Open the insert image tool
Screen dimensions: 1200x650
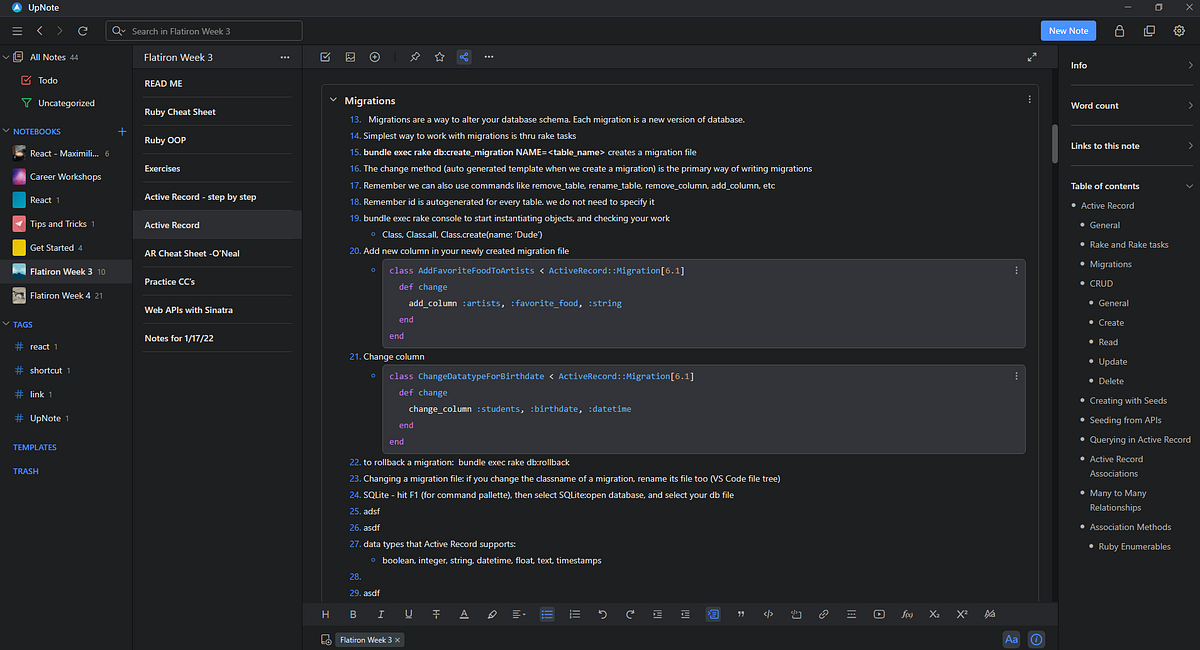click(350, 57)
